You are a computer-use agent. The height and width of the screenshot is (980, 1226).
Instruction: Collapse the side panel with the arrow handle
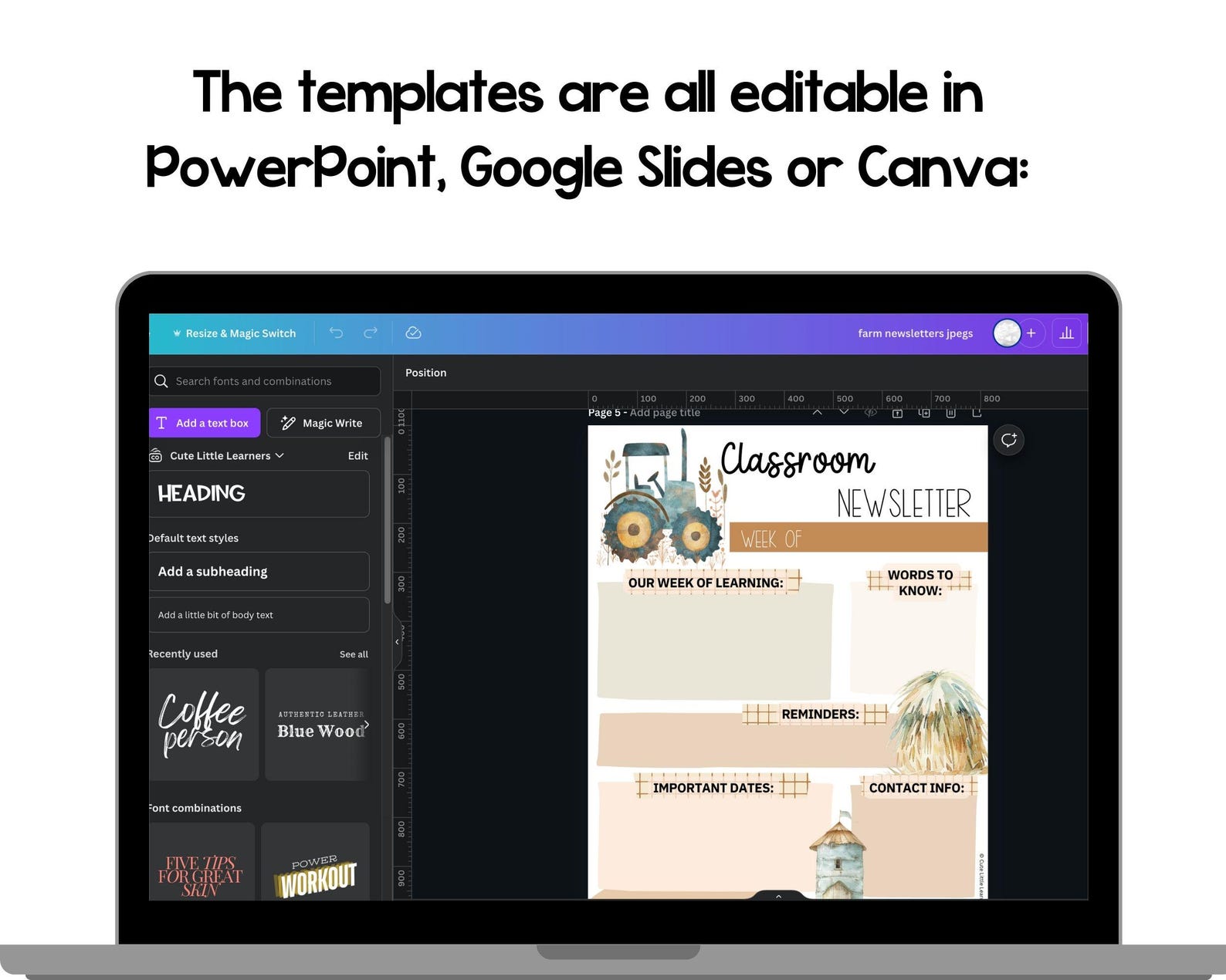398,641
